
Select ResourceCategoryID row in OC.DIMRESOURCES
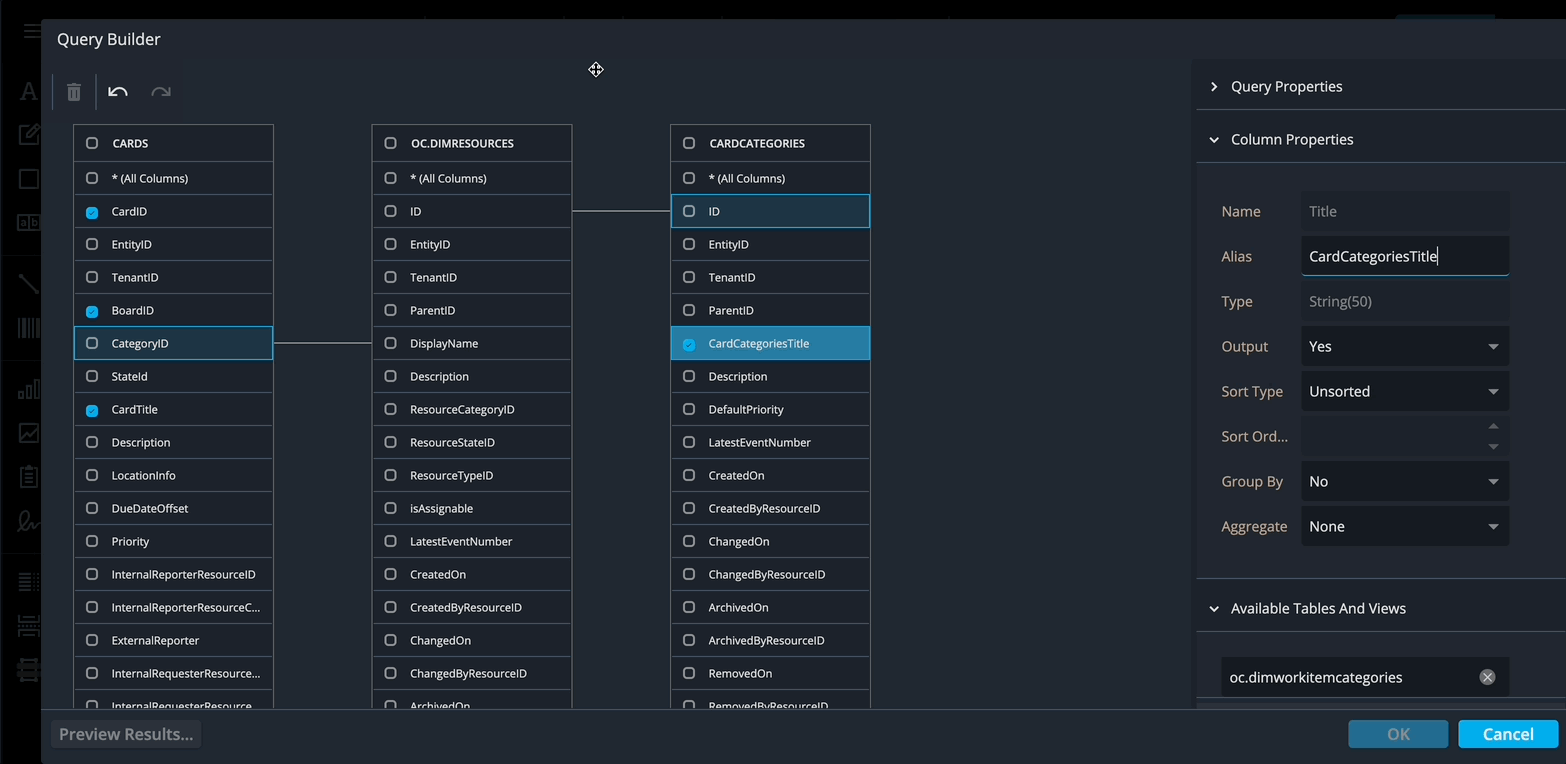click(x=472, y=409)
